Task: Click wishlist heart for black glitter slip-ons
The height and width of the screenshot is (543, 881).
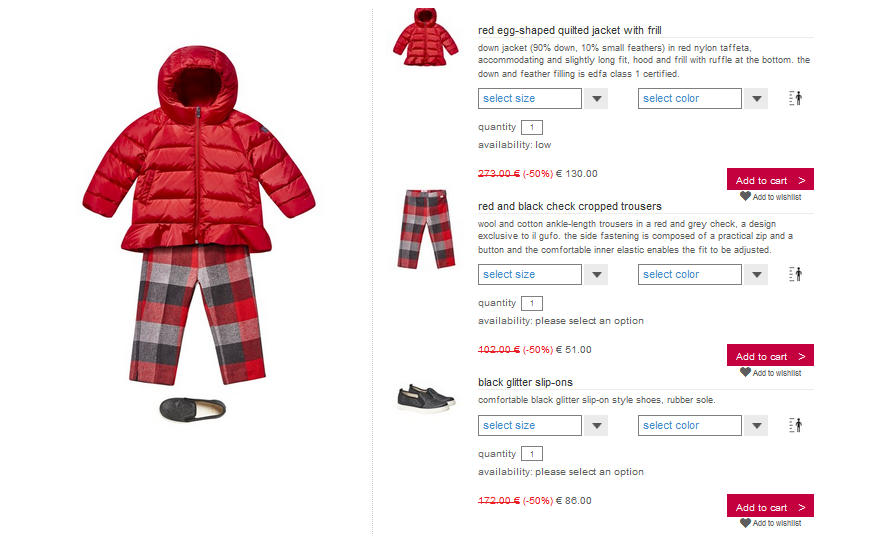Action: coord(745,523)
